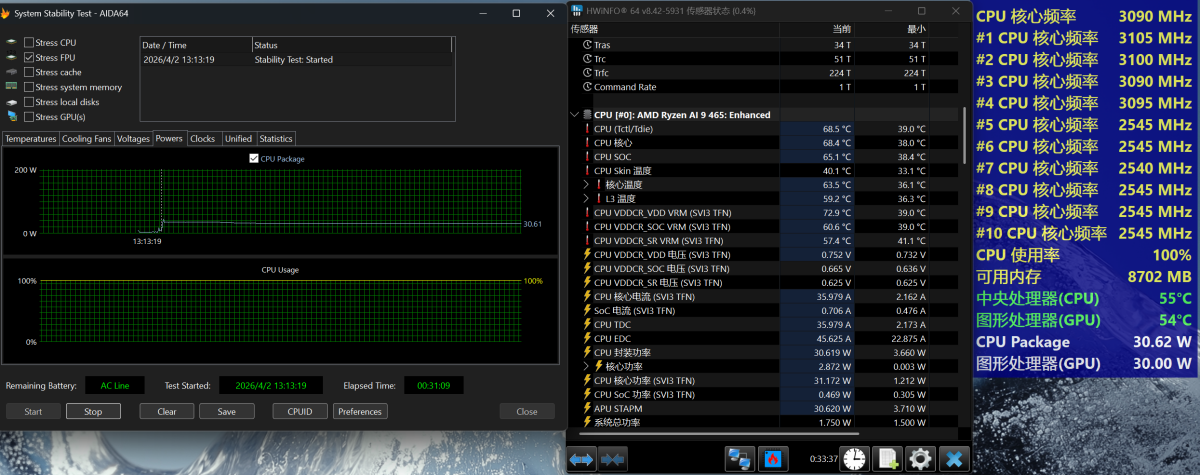This screenshot has height=475, width=1200.
Task: Click lightning icon on CPU TDC row
Action: coord(587,325)
